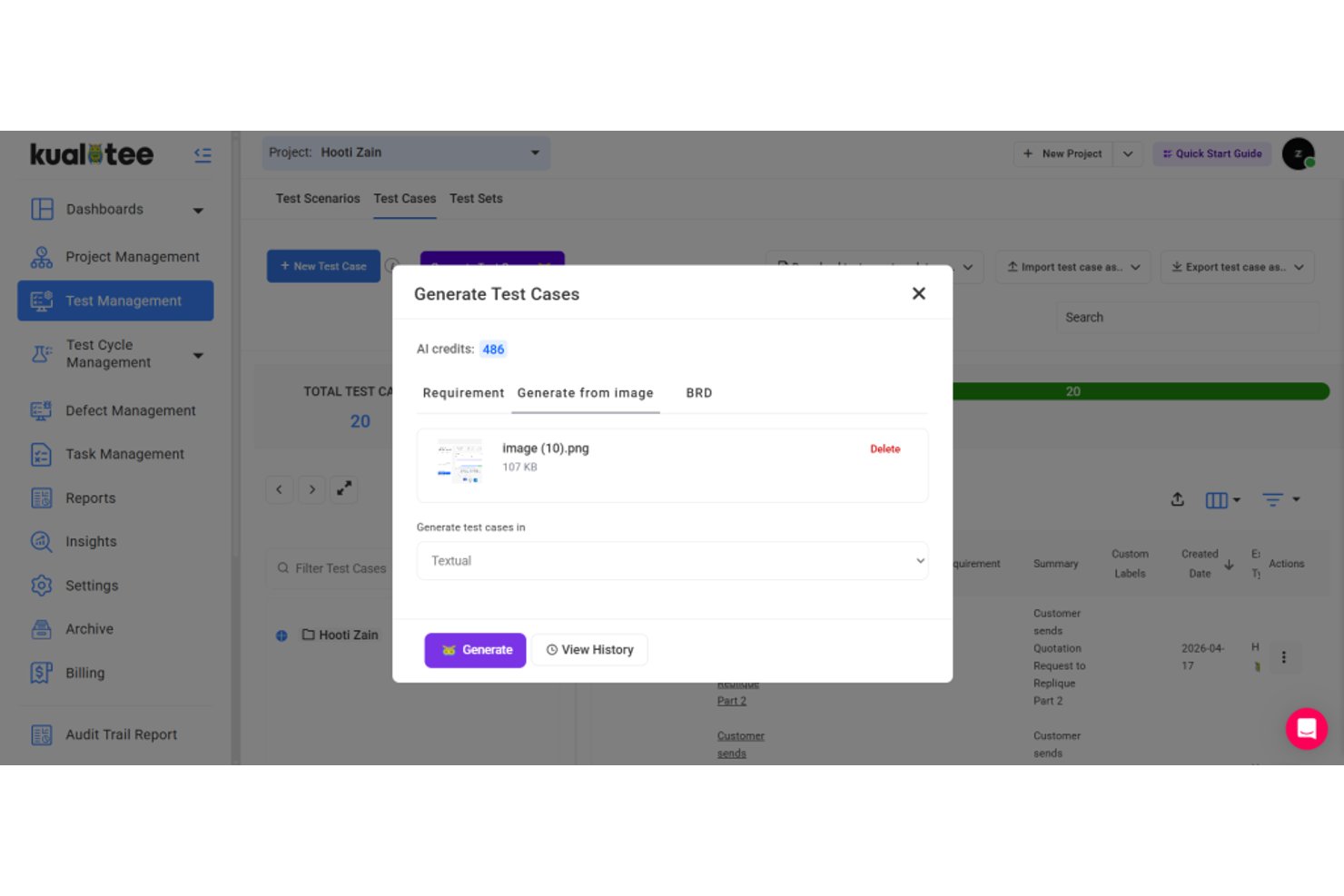The height and width of the screenshot is (896, 1344).
Task: Go to next with right arrow button
Action: tap(312, 489)
